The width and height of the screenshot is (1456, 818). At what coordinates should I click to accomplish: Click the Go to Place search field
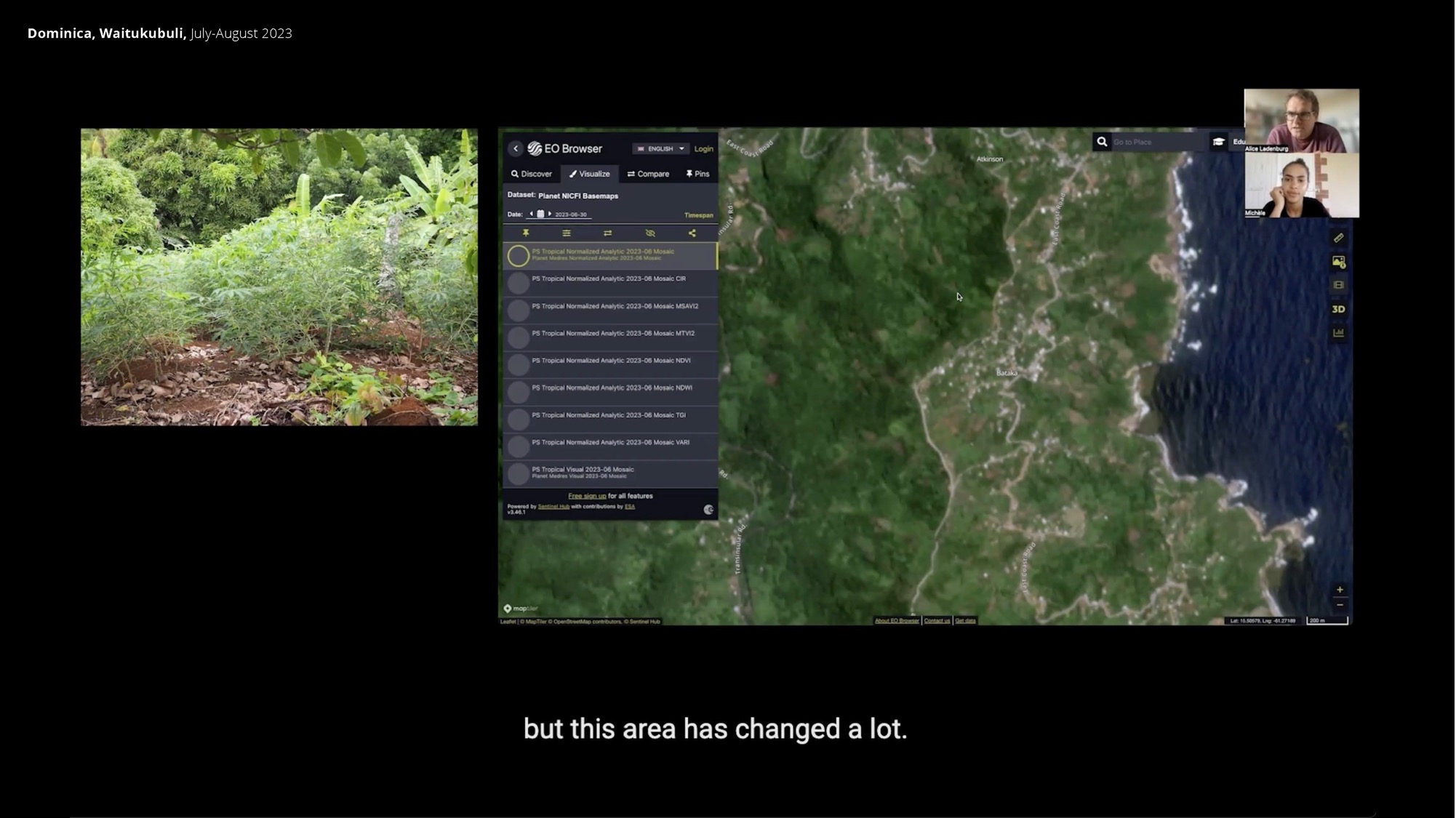(x=1155, y=143)
